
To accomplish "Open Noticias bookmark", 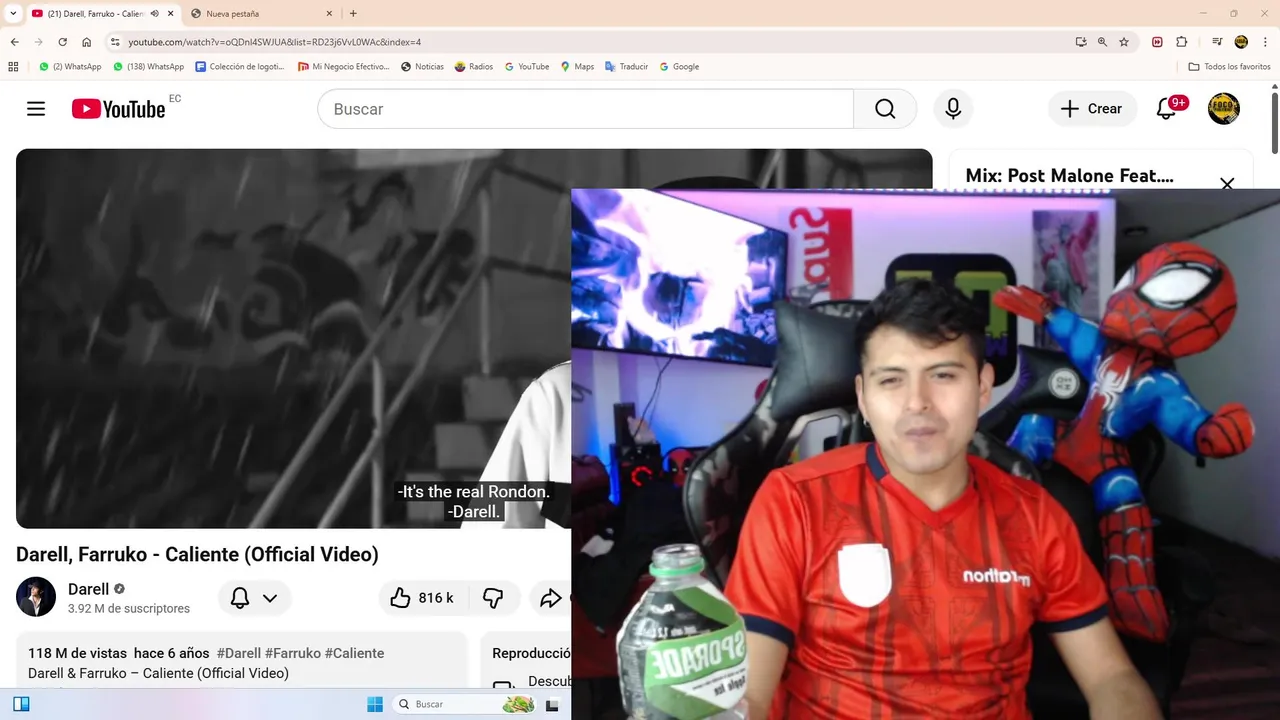I will point(422,67).
